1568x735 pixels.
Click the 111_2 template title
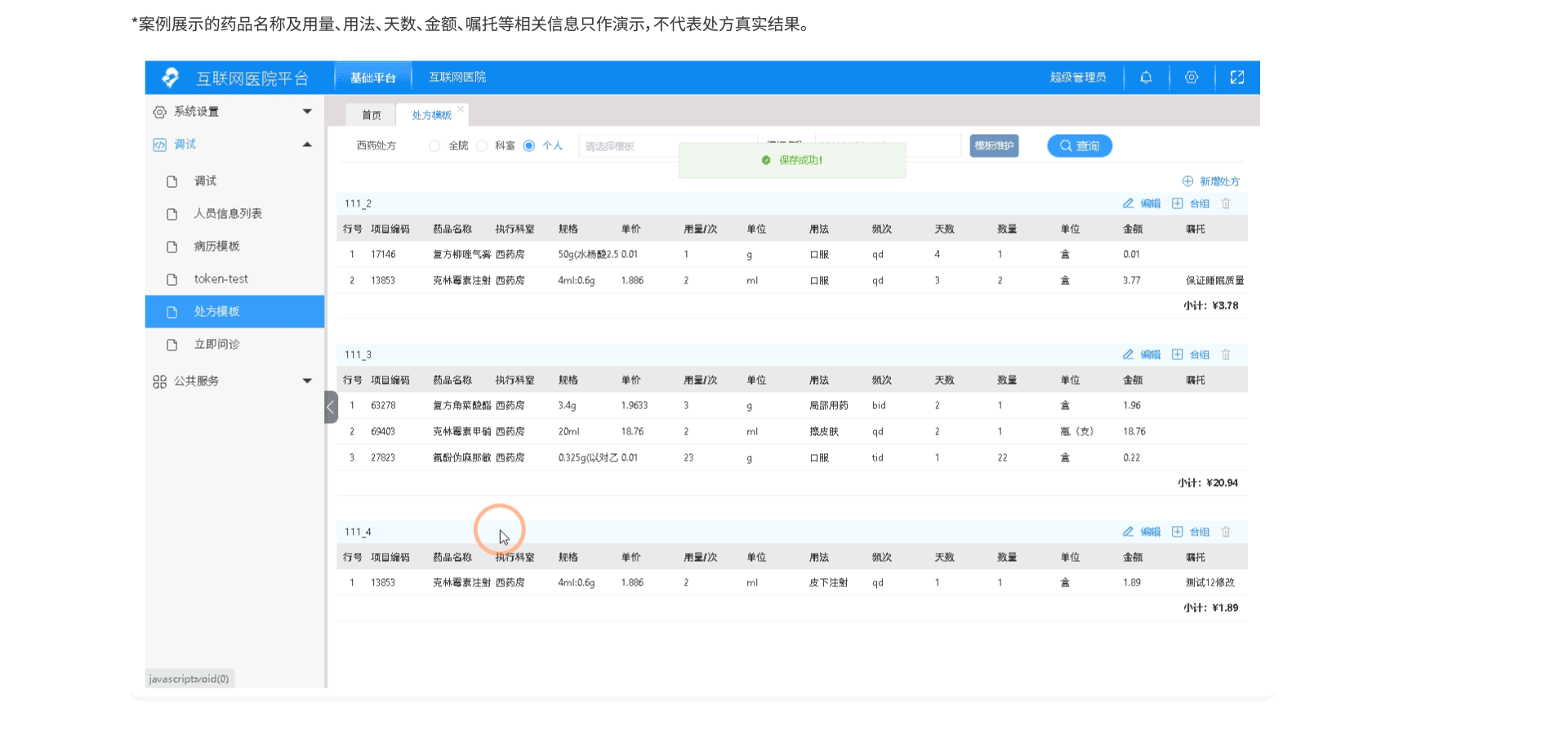click(358, 203)
